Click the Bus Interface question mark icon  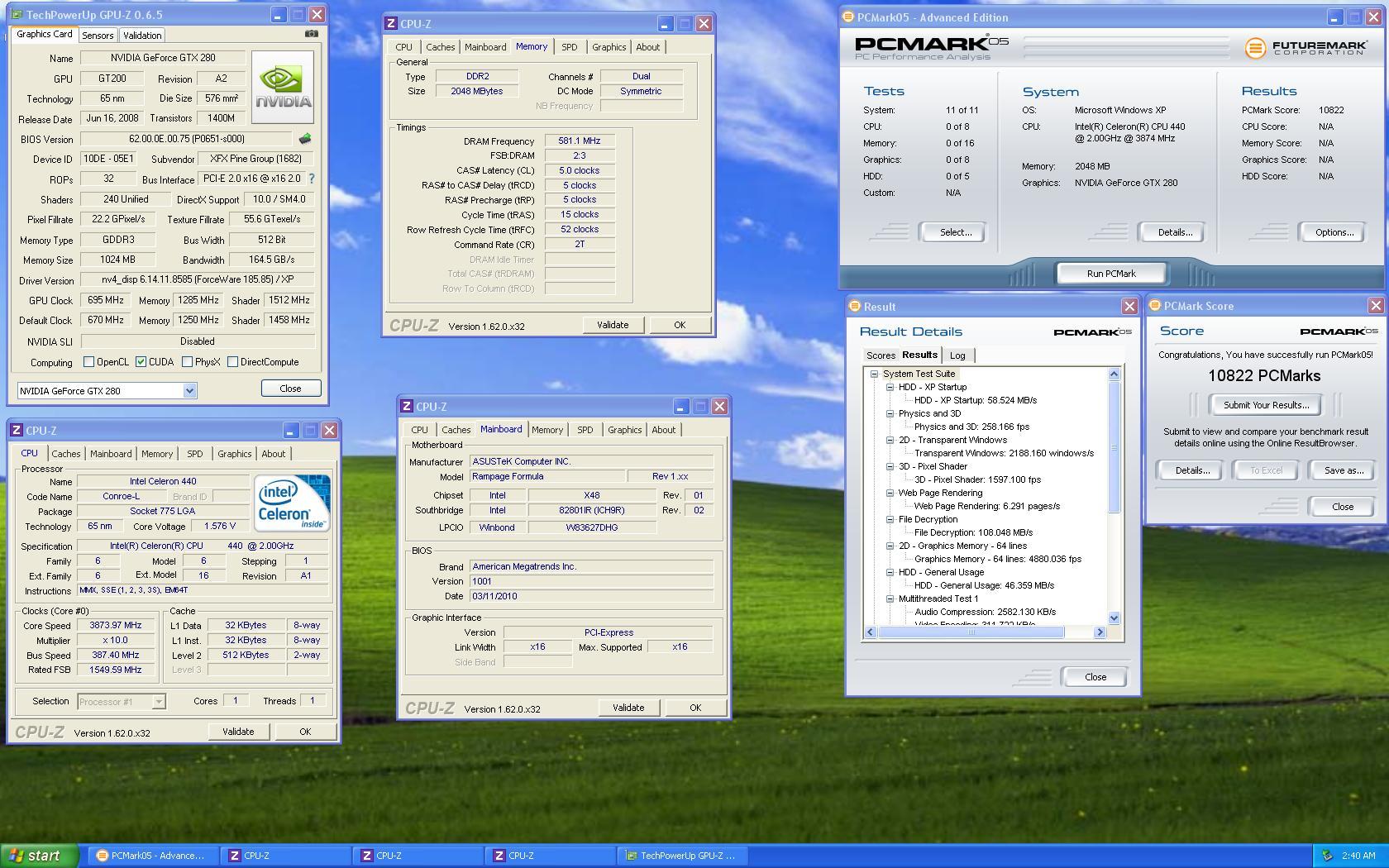(312, 179)
